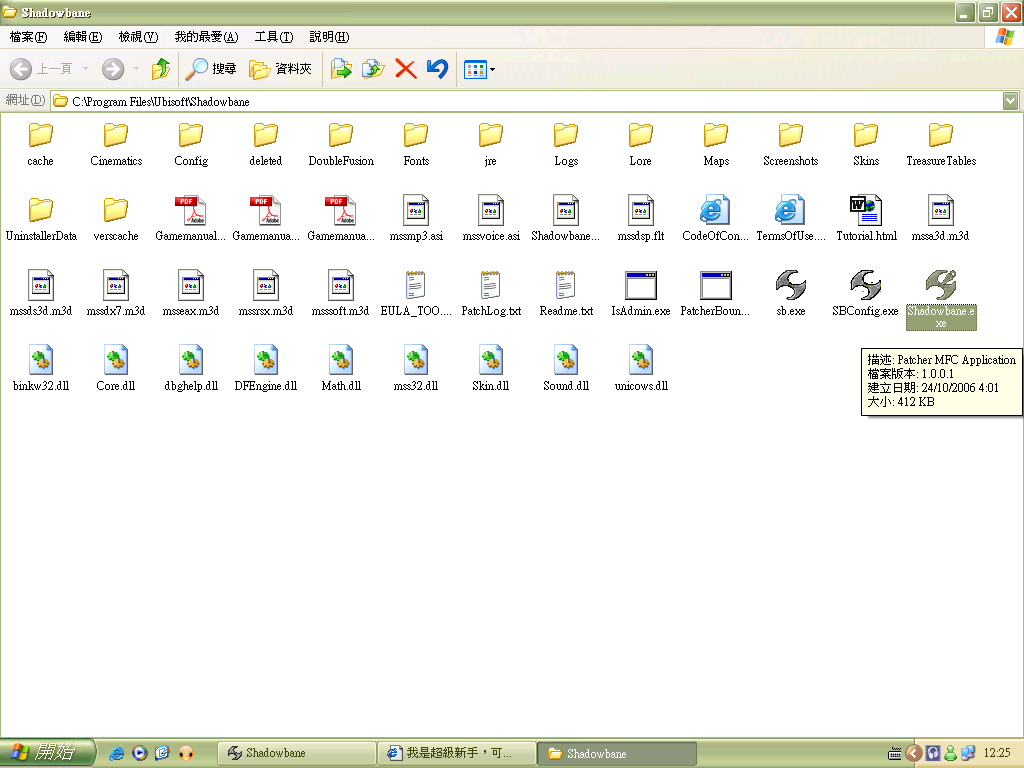Select the Skins folder
Viewport: 1024px width, 768px height.
866,144
